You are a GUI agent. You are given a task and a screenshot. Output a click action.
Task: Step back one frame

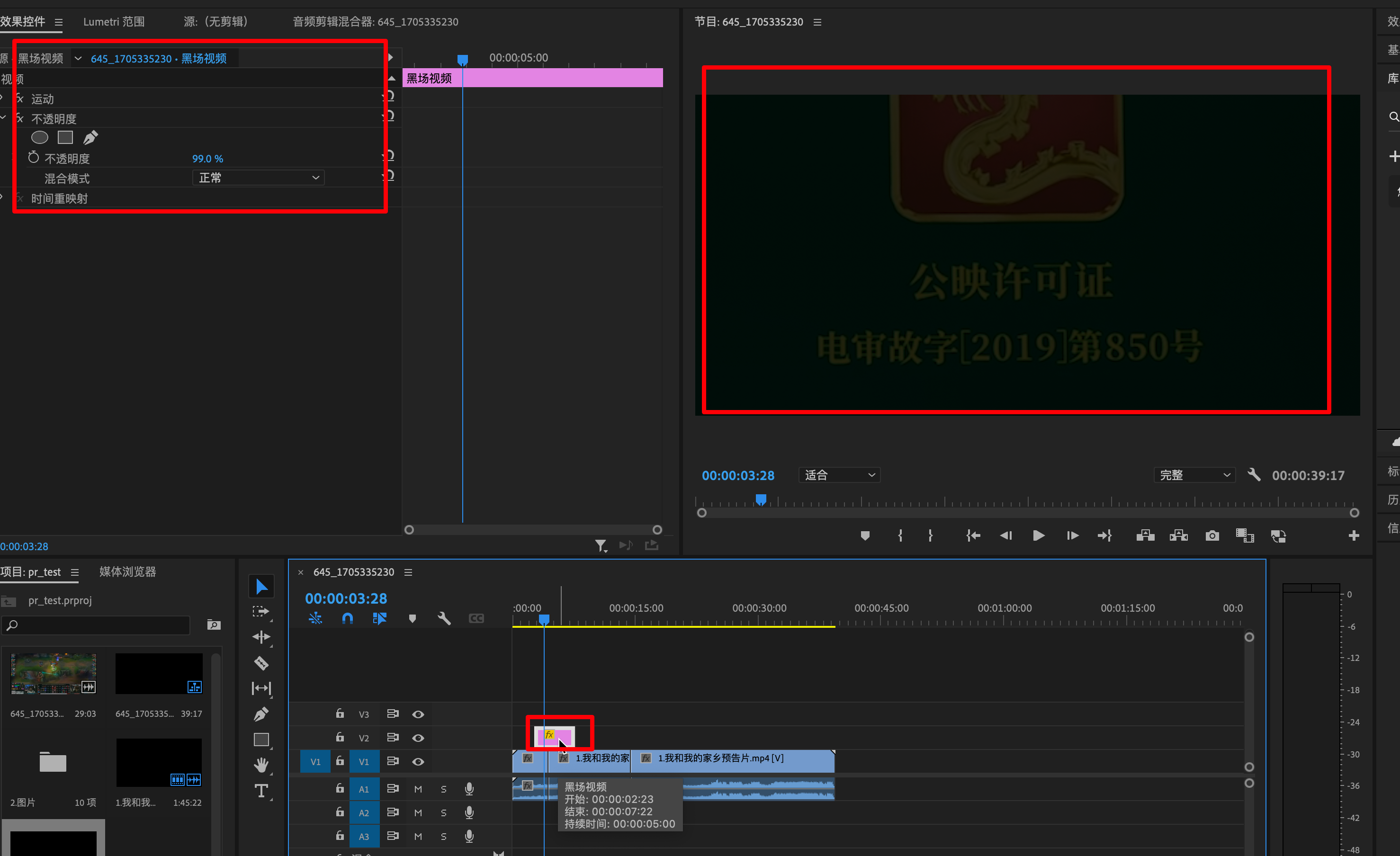click(1005, 535)
